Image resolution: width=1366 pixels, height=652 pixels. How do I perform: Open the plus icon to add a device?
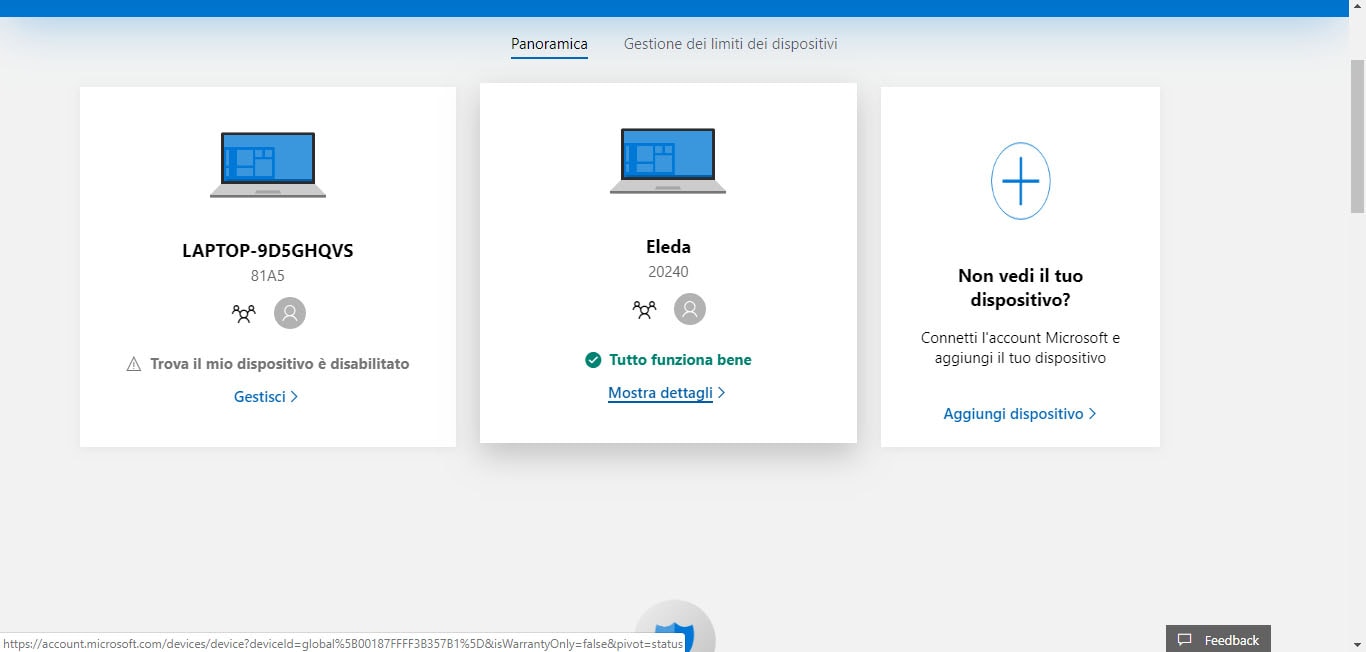coord(1020,181)
